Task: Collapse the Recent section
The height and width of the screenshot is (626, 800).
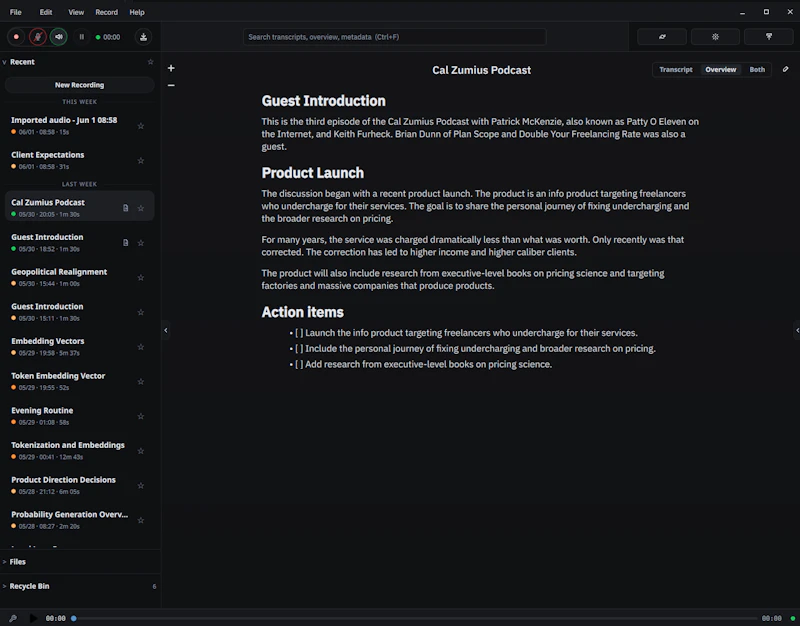Action: point(4,62)
